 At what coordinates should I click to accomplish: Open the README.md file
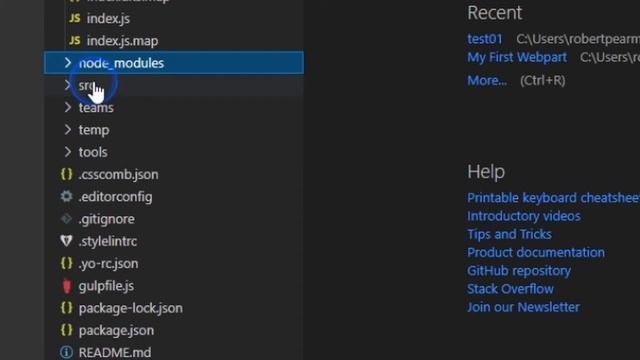pyautogui.click(x=115, y=352)
